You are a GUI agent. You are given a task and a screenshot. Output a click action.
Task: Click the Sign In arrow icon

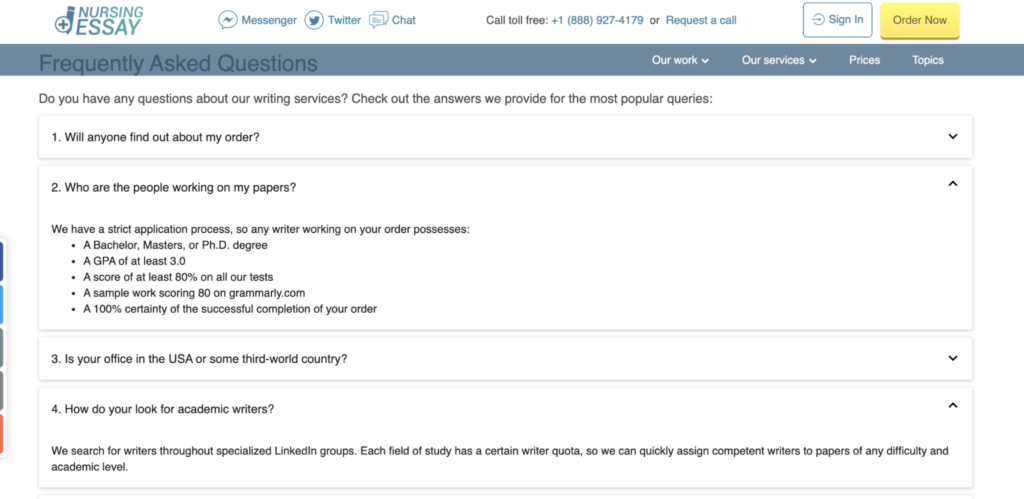818,20
